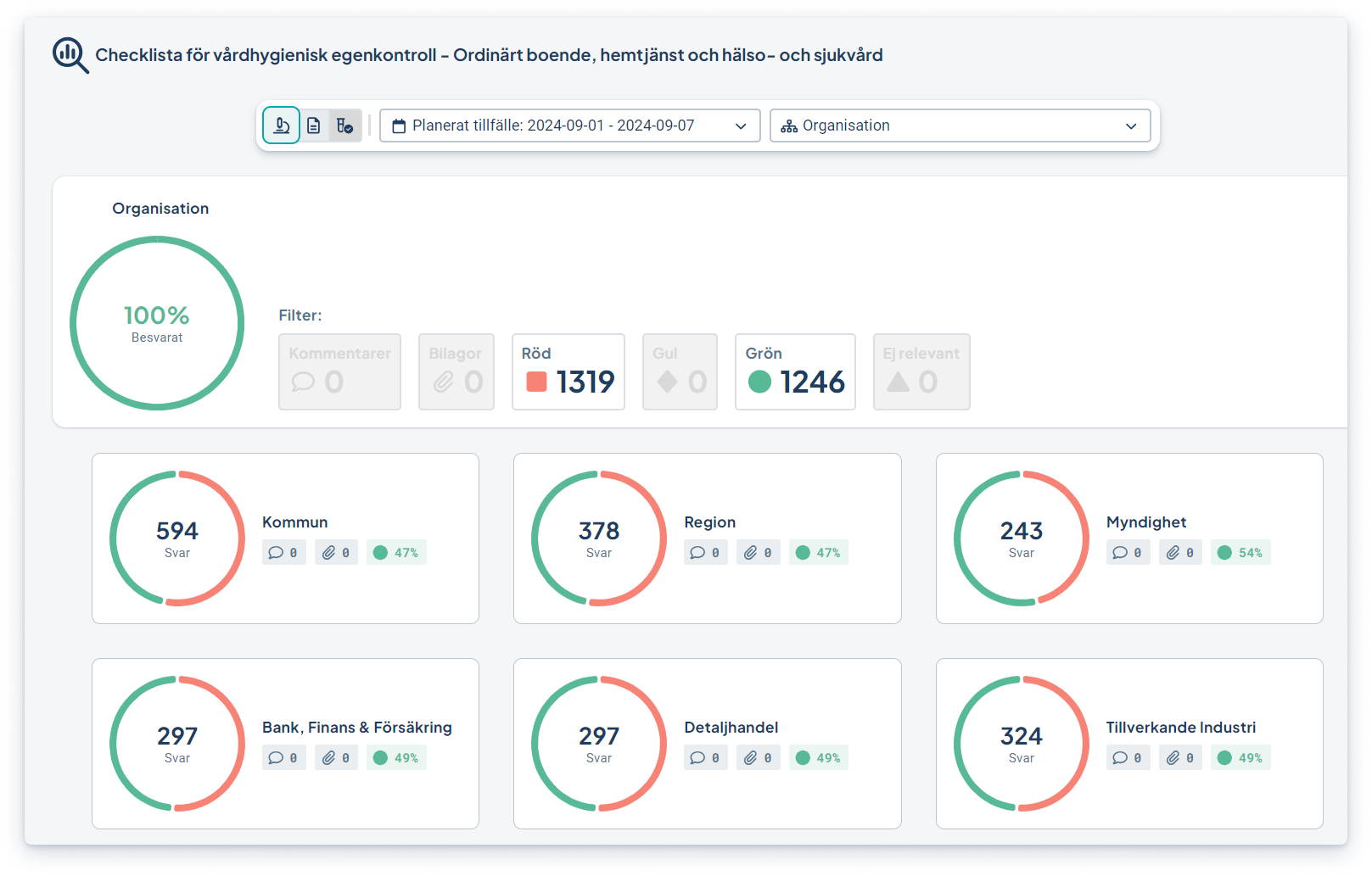The height and width of the screenshot is (876, 1372).
Task: Expand the date dropdown chevron arrow
Action: click(x=741, y=126)
